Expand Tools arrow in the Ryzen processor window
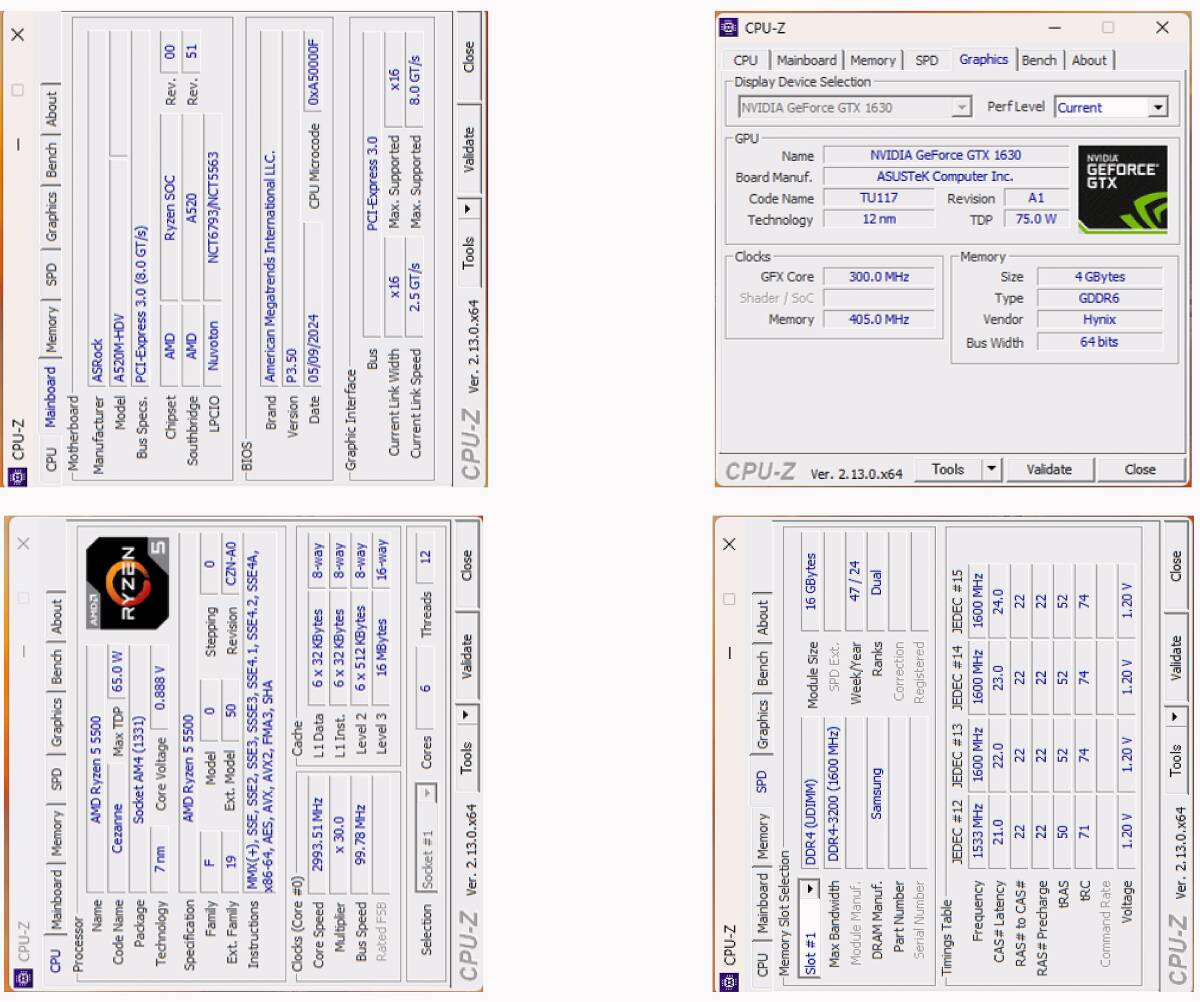The width and height of the screenshot is (1200, 1002). [x=469, y=717]
